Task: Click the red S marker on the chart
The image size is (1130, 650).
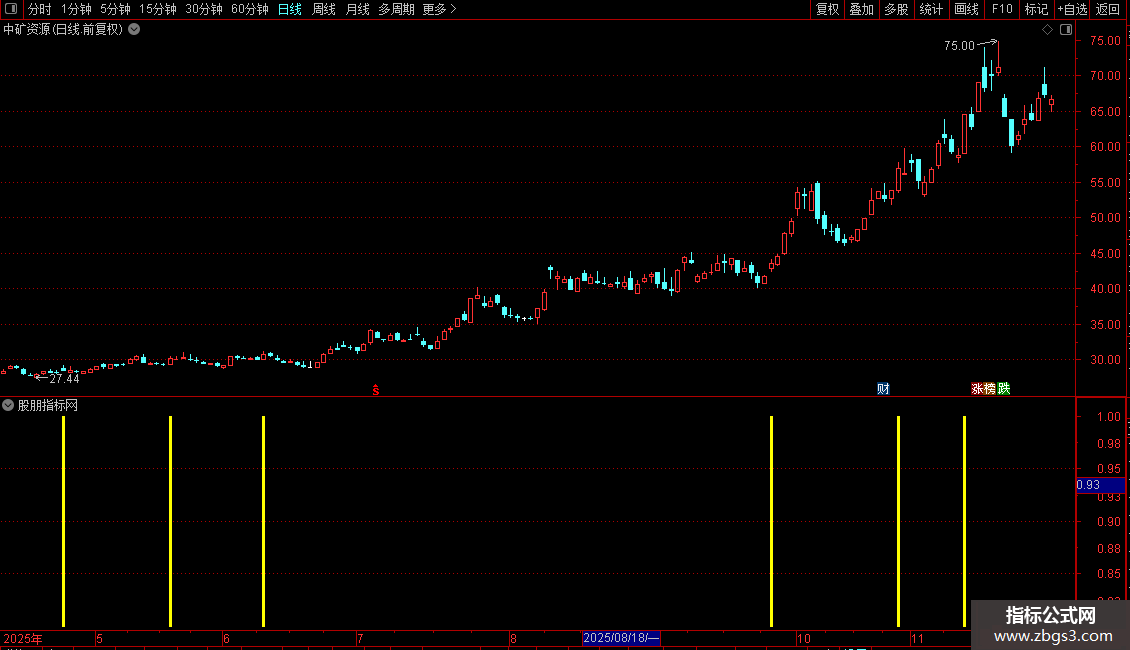Action: (x=375, y=390)
